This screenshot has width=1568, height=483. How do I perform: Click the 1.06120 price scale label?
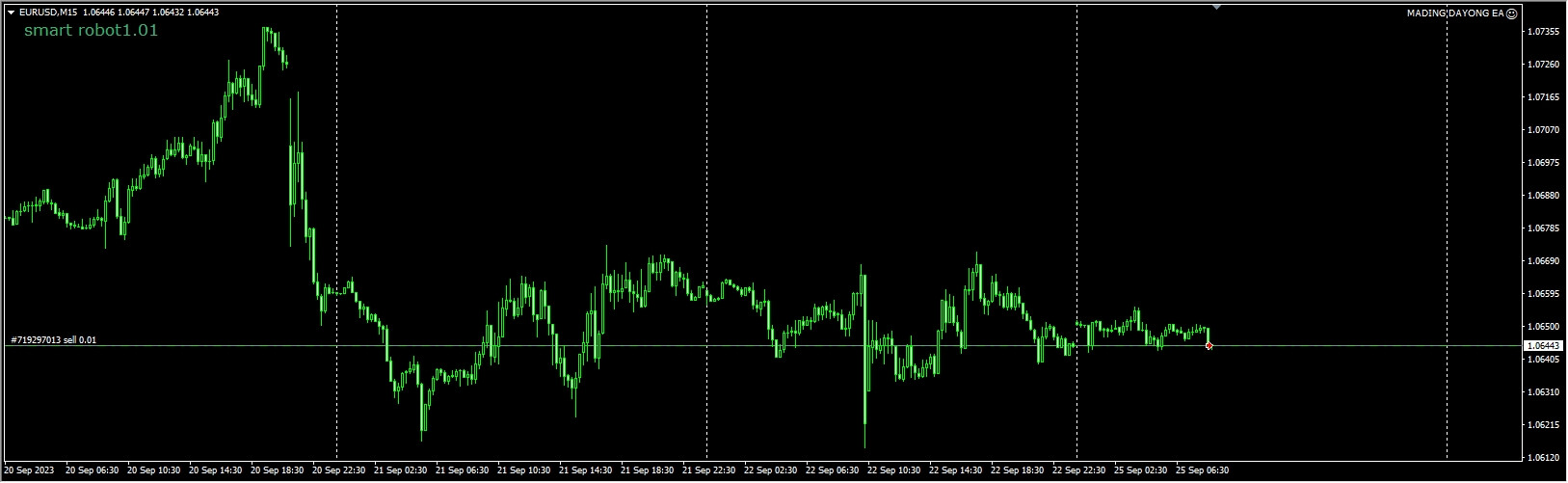(x=1545, y=457)
